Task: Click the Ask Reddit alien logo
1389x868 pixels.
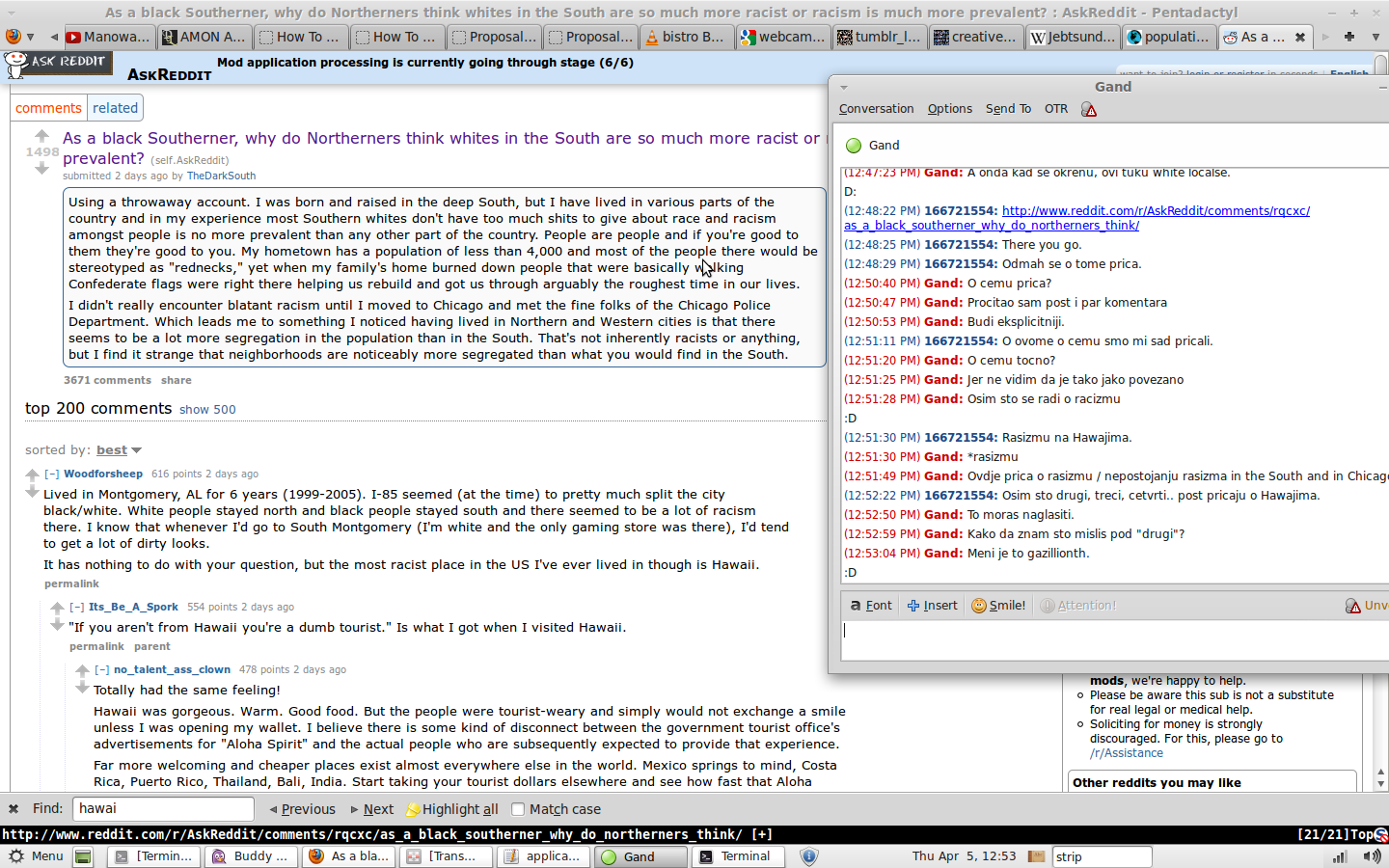Action: click(x=16, y=65)
